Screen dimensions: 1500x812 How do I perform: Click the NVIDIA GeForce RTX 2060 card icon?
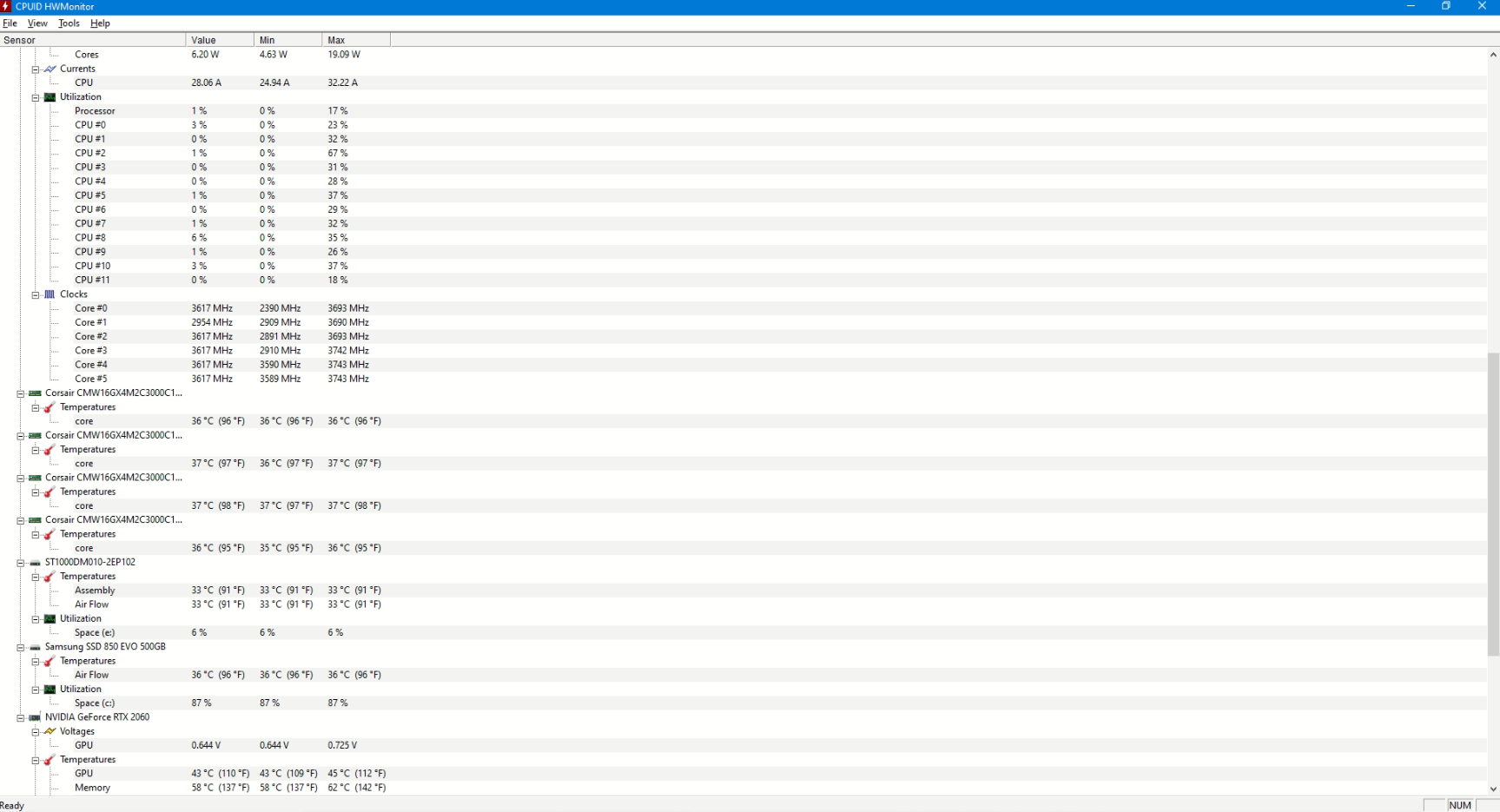[x=36, y=717]
